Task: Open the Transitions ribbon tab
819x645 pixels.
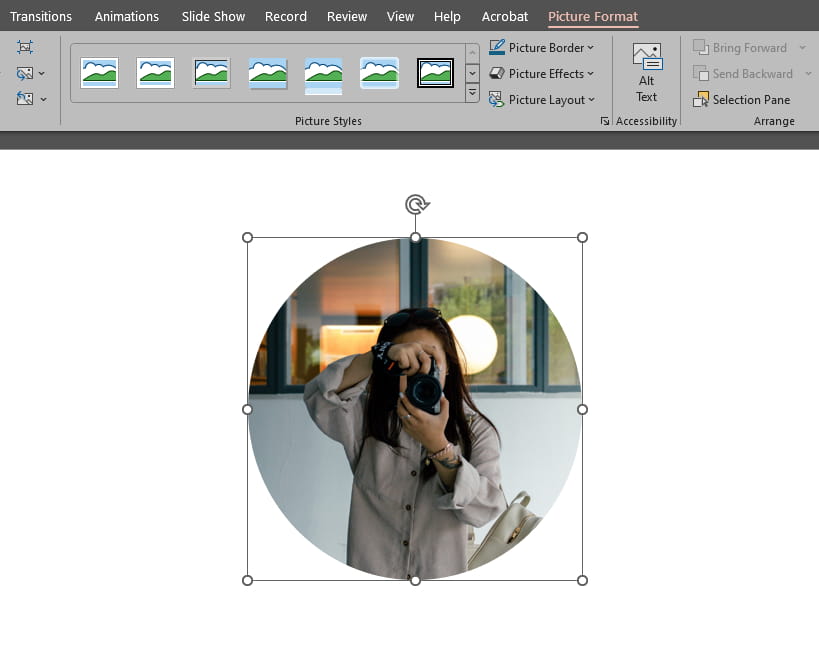Action: point(41,17)
